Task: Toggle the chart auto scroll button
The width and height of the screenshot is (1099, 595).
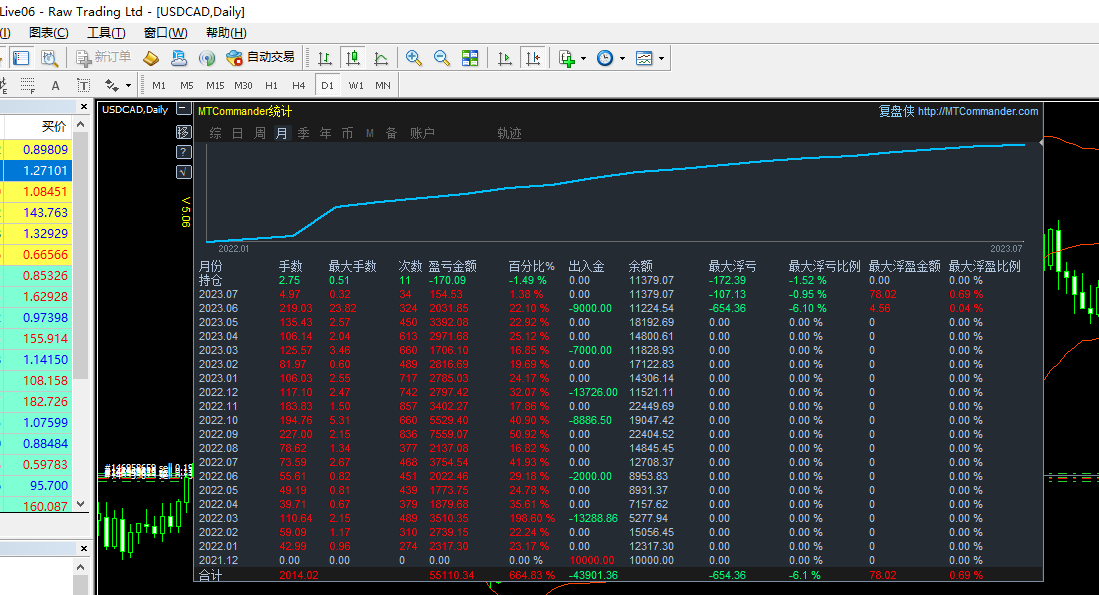Action: [x=505, y=58]
